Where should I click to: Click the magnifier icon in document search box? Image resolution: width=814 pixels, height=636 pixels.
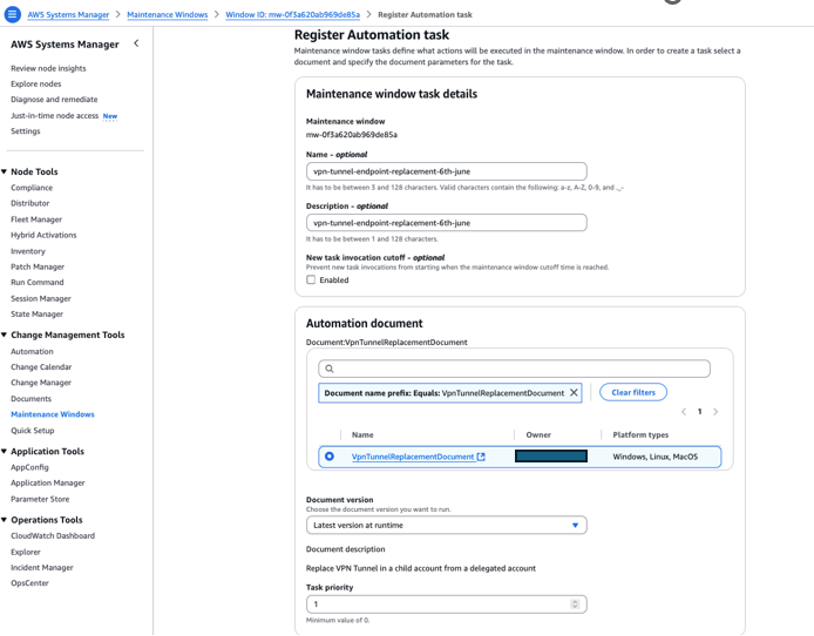pos(329,369)
